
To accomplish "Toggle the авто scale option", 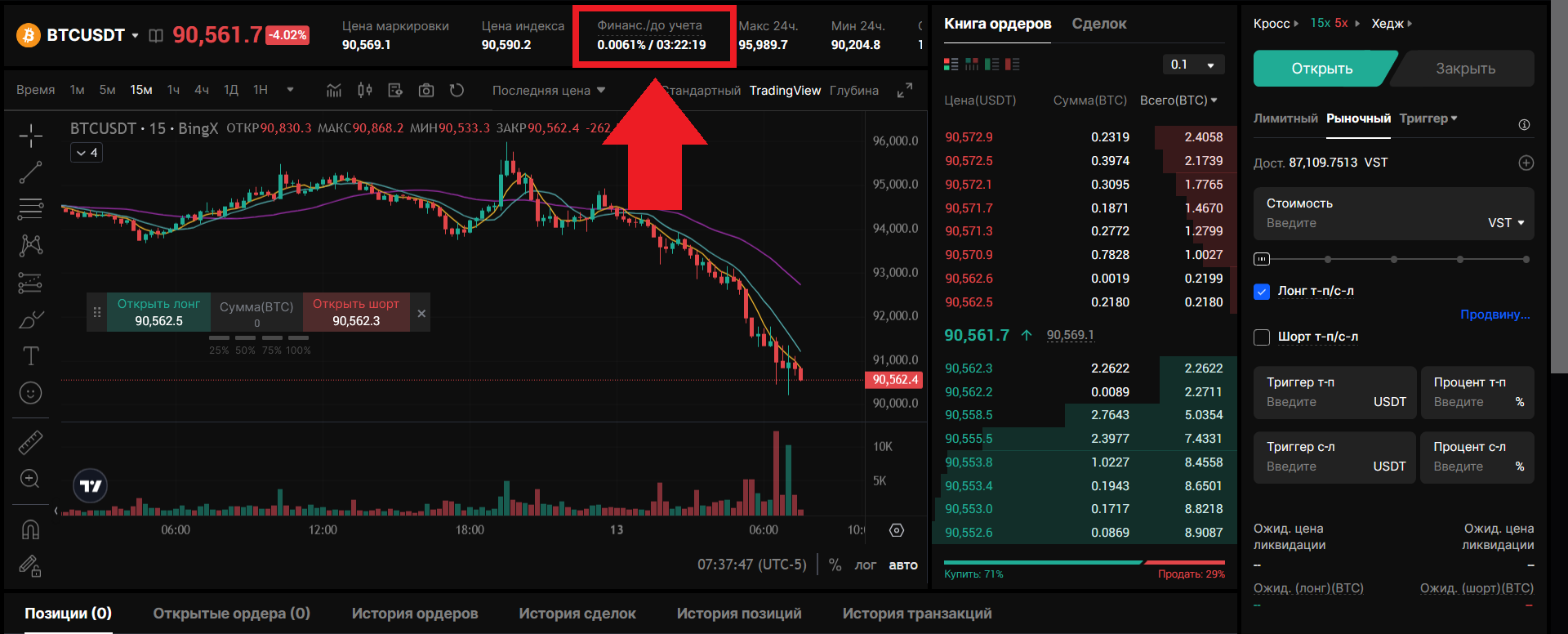I will (x=903, y=565).
